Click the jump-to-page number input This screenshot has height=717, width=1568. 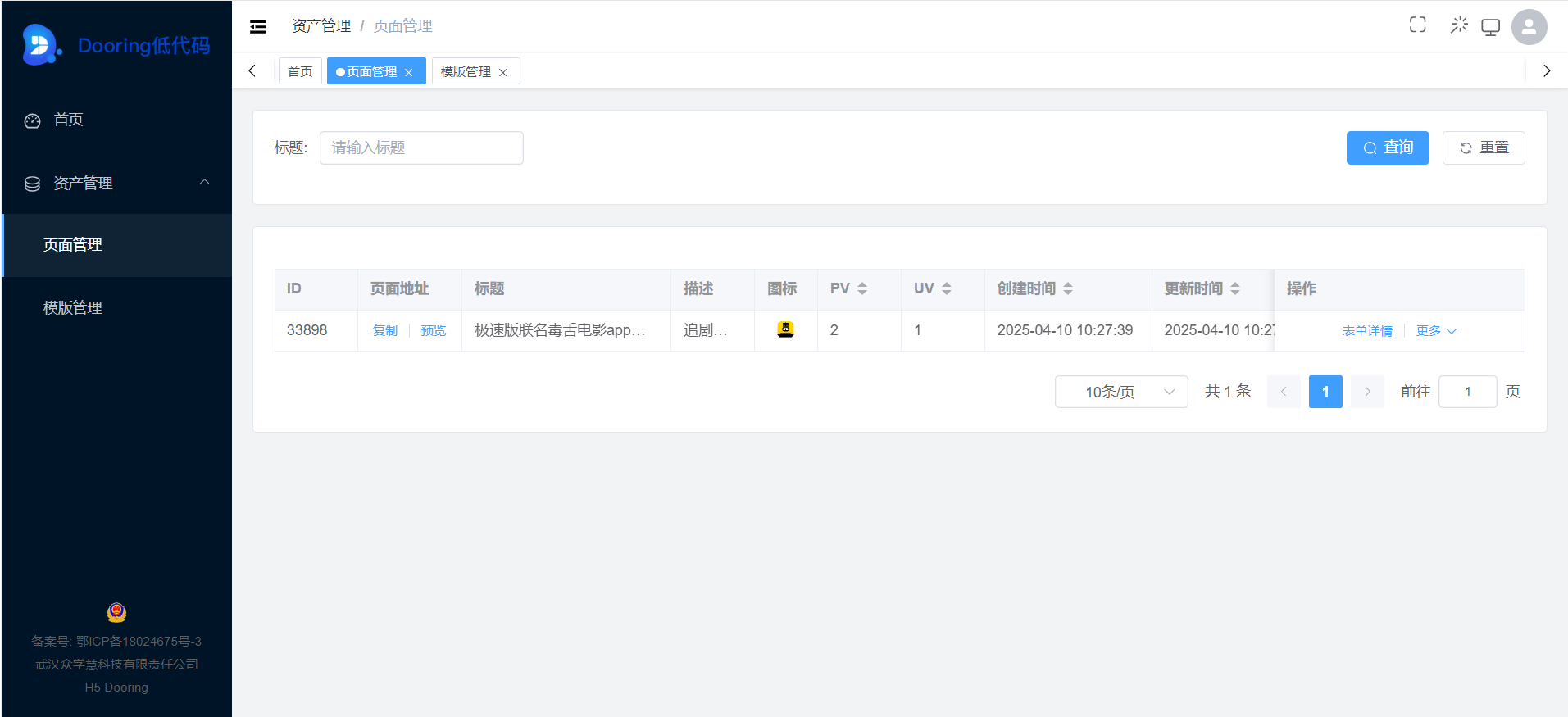[x=1468, y=392]
